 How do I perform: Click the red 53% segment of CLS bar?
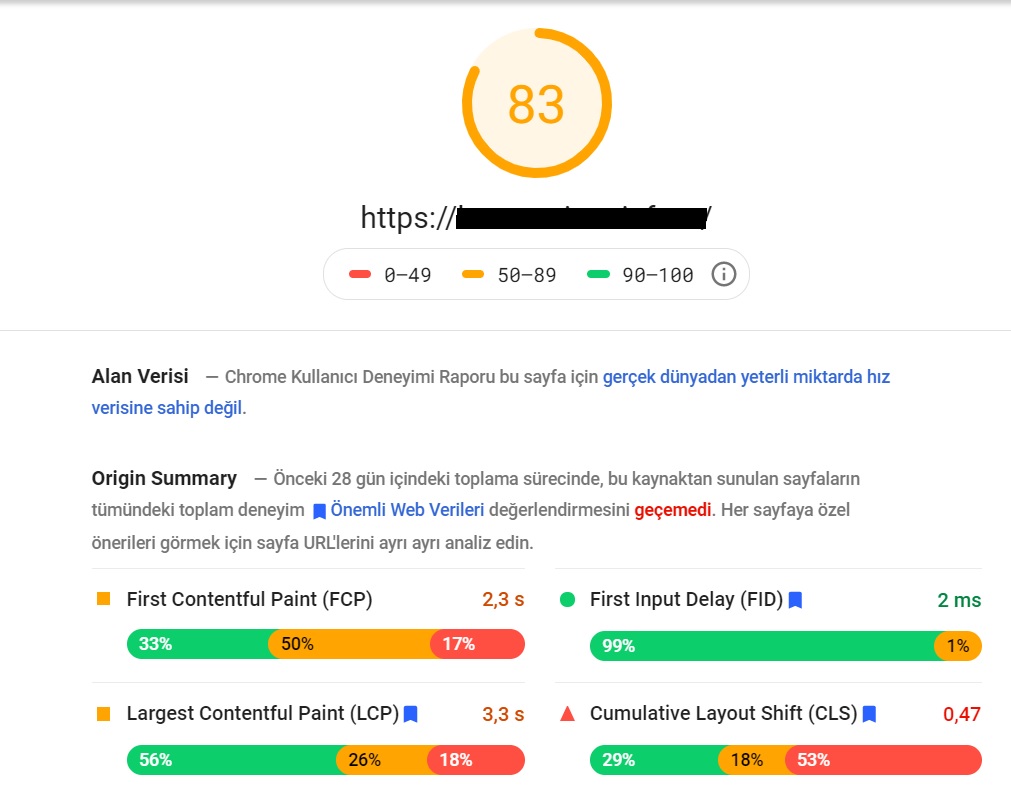(x=883, y=760)
